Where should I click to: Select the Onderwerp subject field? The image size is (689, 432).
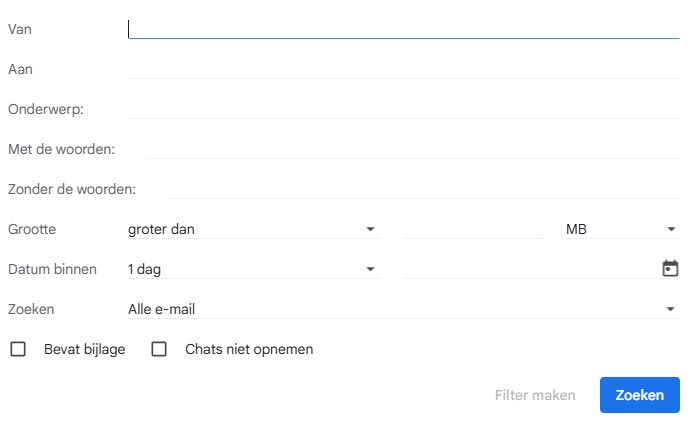coord(403,109)
